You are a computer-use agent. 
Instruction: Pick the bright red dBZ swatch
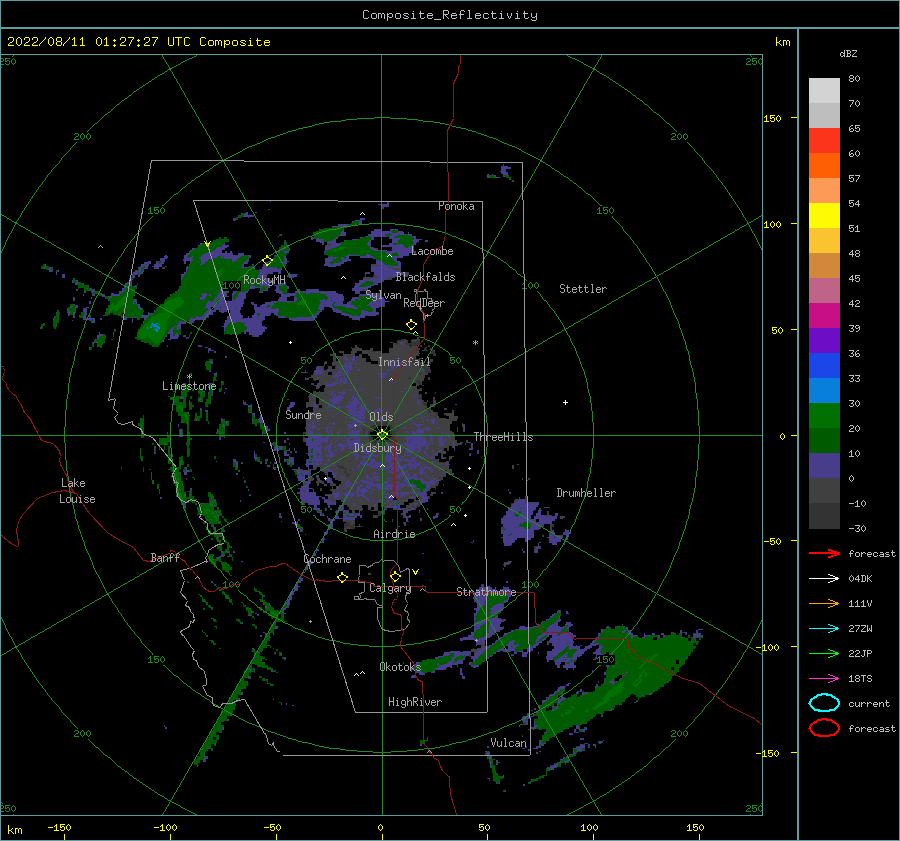point(824,140)
